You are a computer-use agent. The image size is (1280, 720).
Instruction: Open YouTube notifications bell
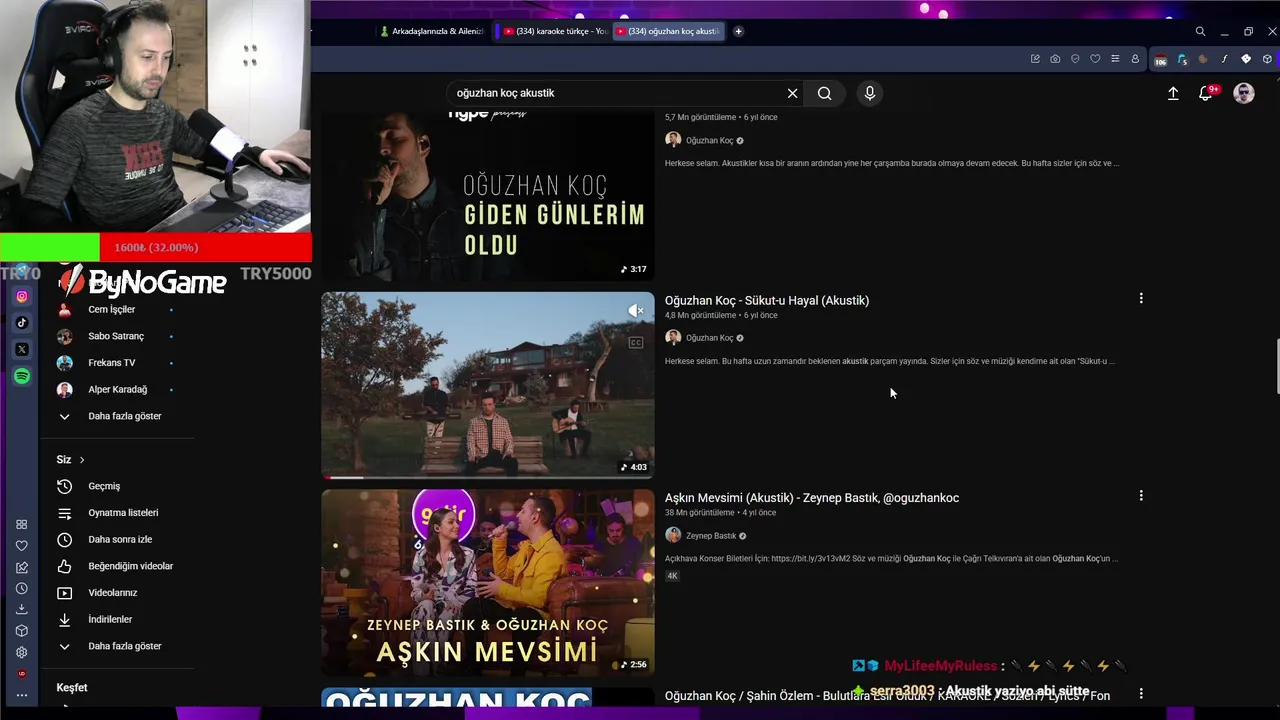coord(1206,93)
